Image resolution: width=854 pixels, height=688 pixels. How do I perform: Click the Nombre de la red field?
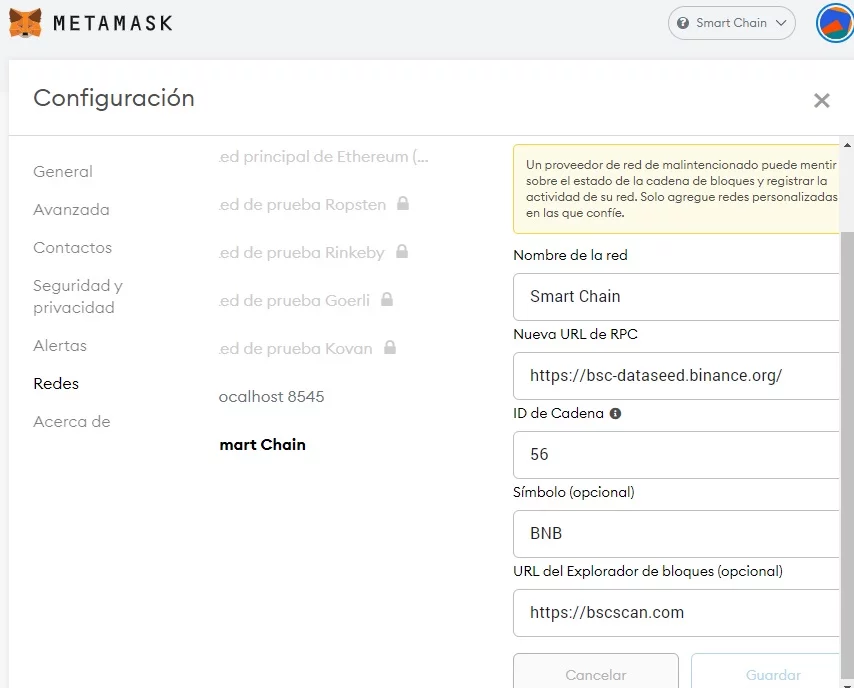676,297
